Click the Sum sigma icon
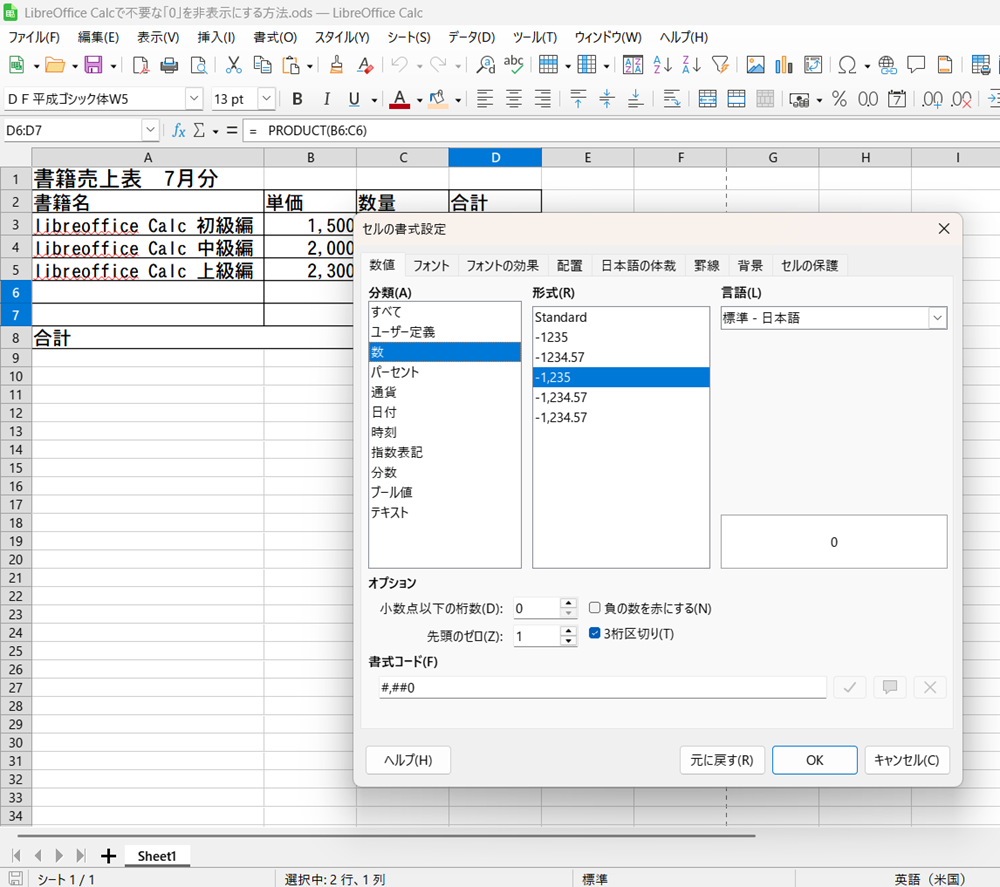 click(x=199, y=131)
